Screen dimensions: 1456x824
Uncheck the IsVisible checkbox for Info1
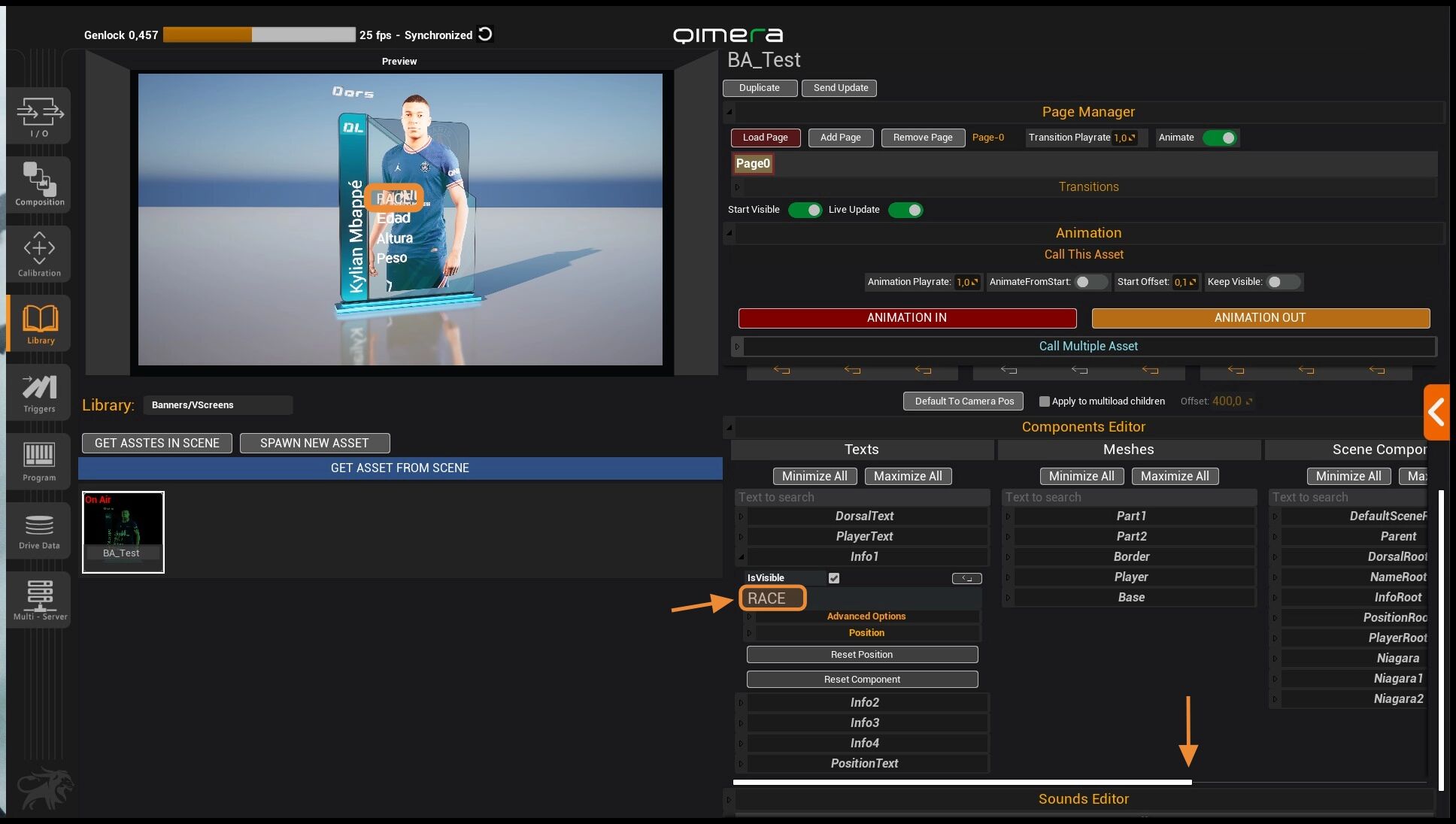point(833,578)
